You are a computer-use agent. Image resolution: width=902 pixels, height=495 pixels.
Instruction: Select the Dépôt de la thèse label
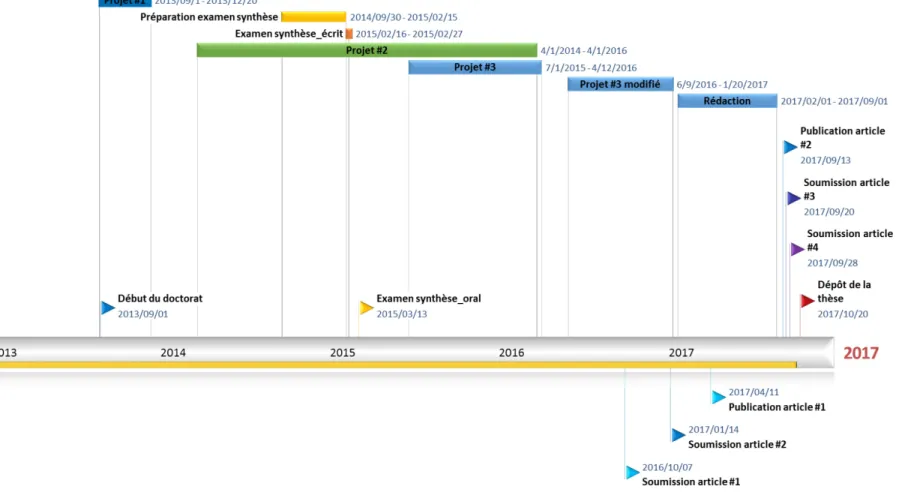pyautogui.click(x=844, y=291)
